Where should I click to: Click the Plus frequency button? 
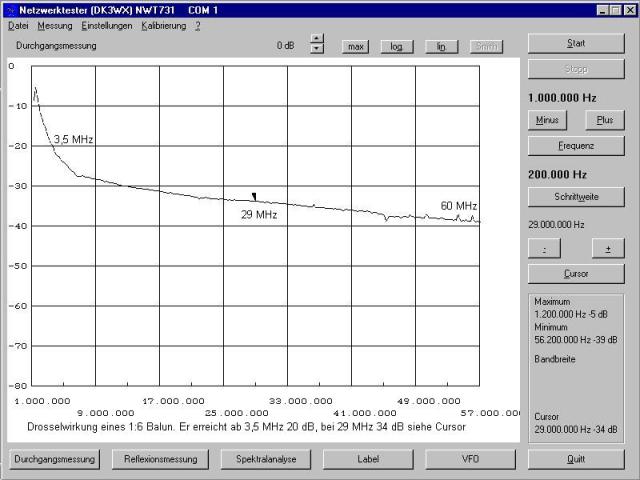pos(605,120)
